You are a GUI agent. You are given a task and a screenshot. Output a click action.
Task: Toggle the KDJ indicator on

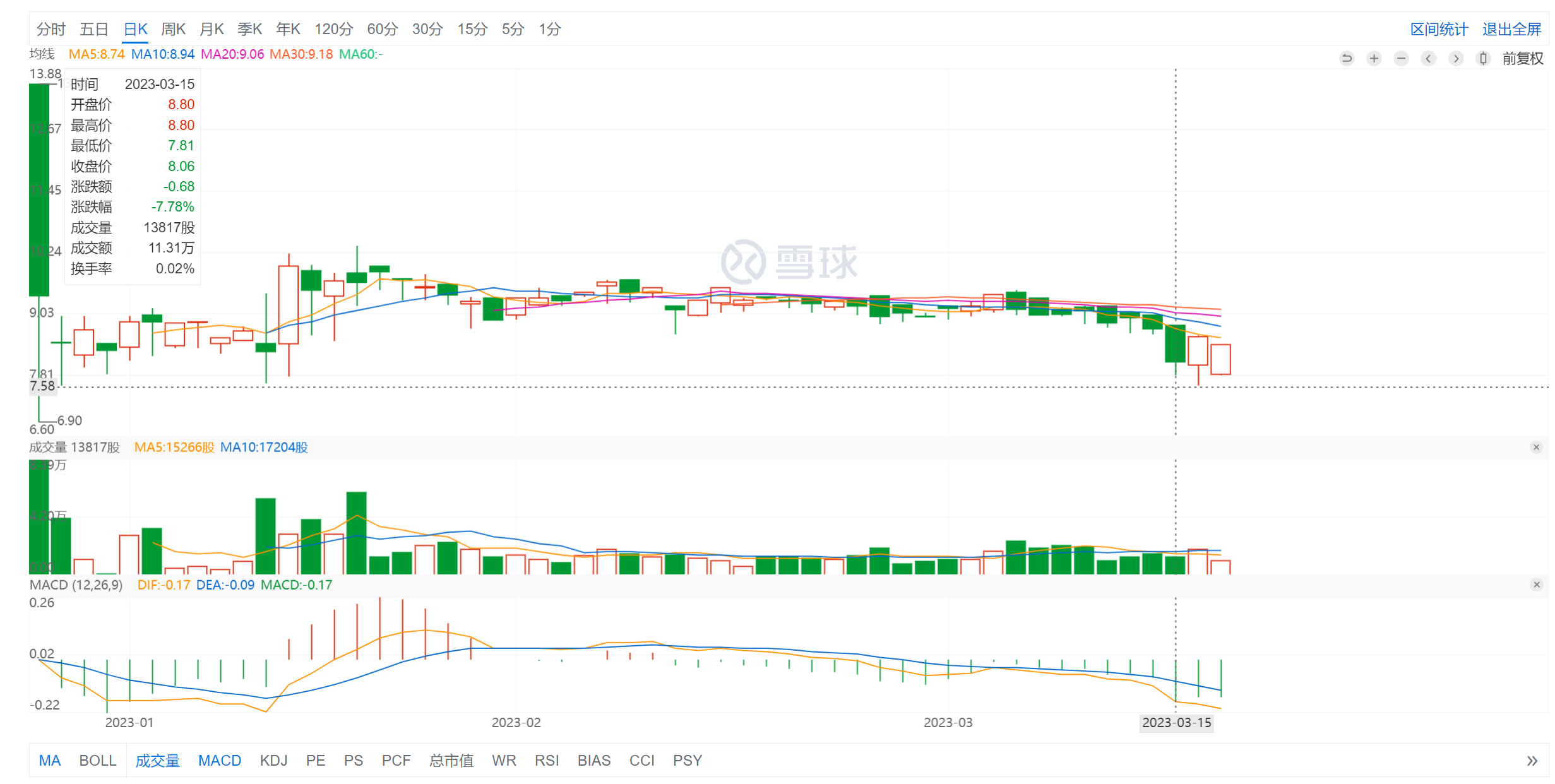click(x=273, y=761)
